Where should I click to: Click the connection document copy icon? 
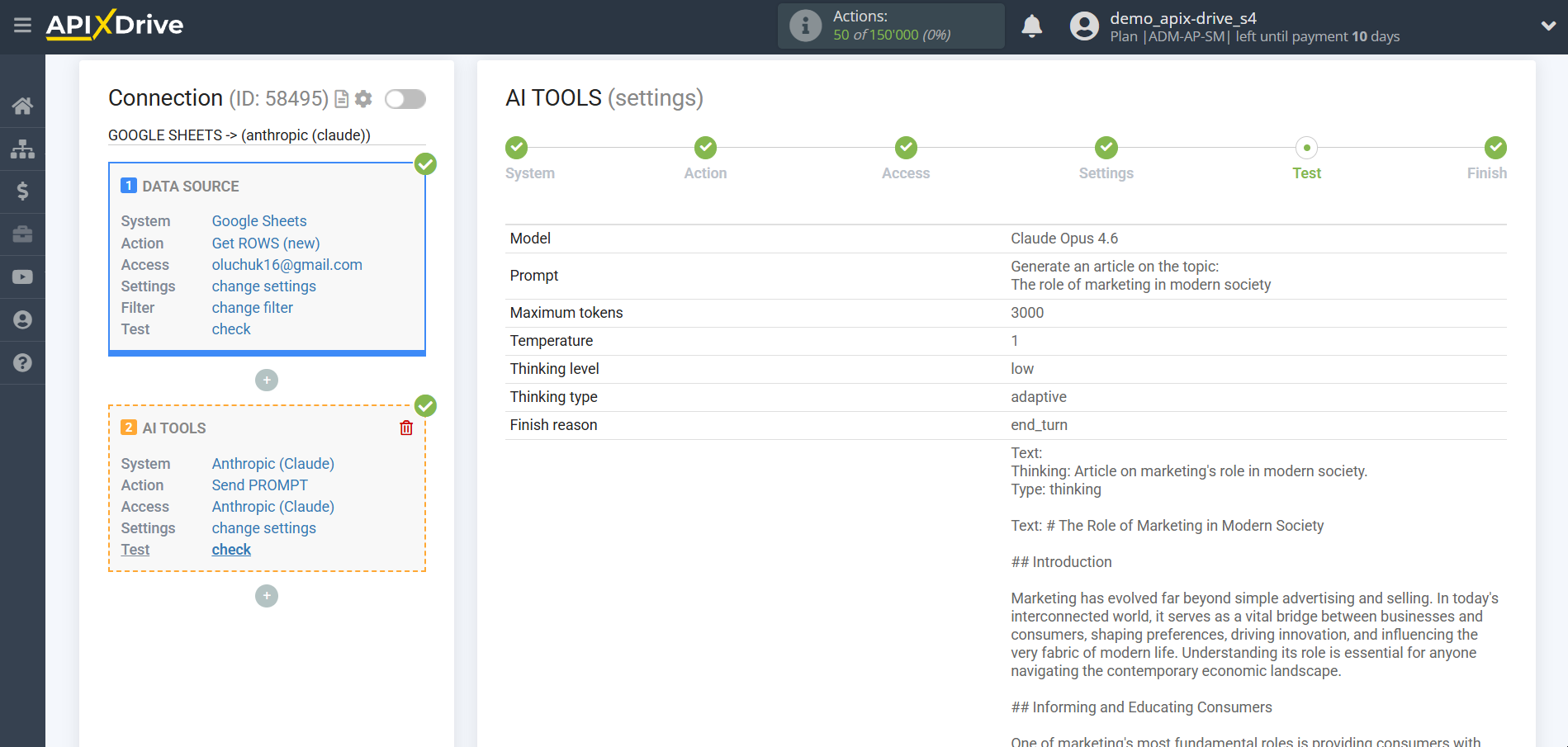[x=342, y=99]
